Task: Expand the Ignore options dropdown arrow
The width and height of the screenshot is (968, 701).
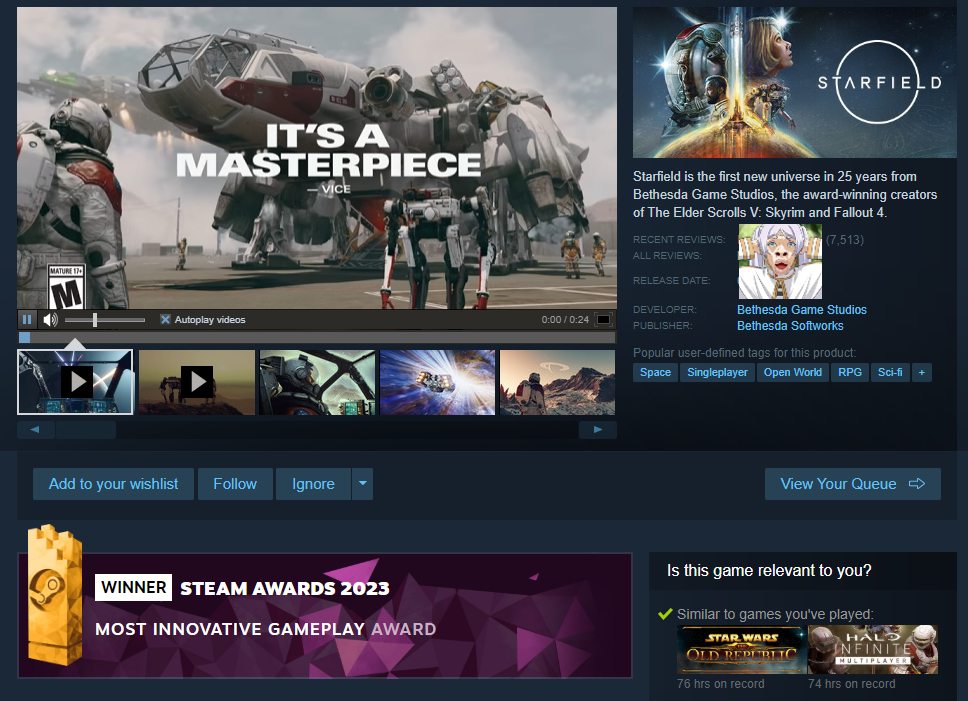Action: (x=362, y=484)
